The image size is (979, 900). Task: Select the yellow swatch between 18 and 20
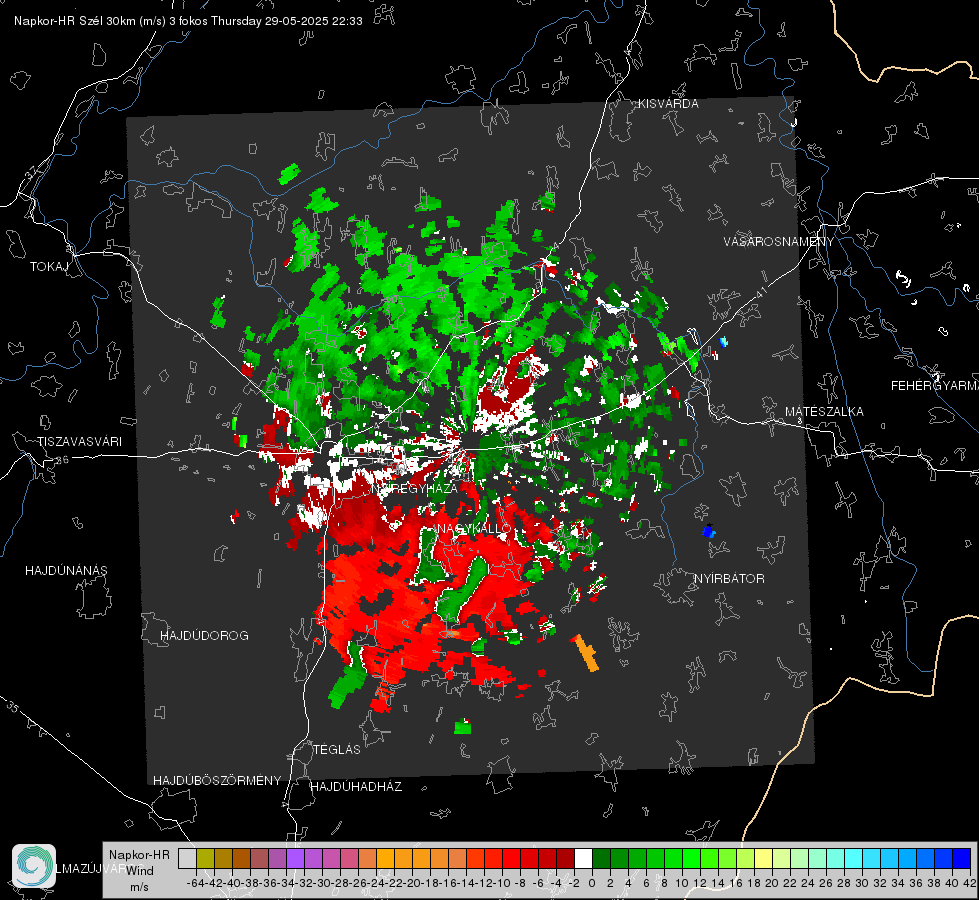(763, 858)
